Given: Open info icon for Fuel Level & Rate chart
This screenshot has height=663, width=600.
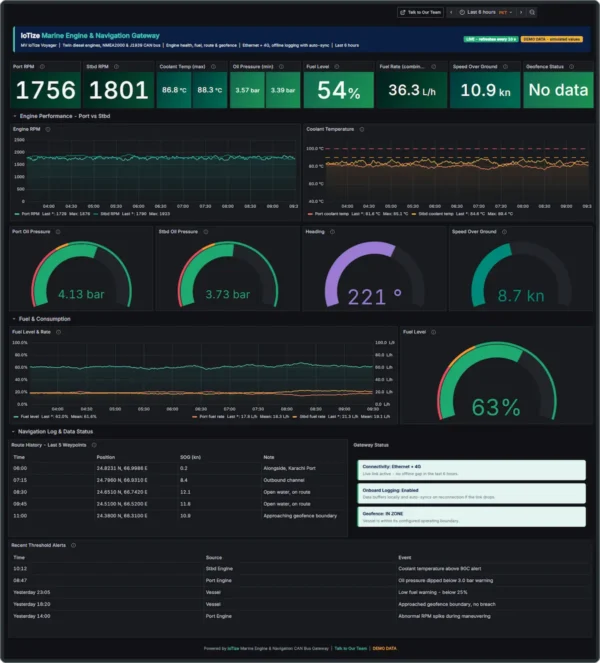Looking at the screenshot, I should [x=58, y=332].
